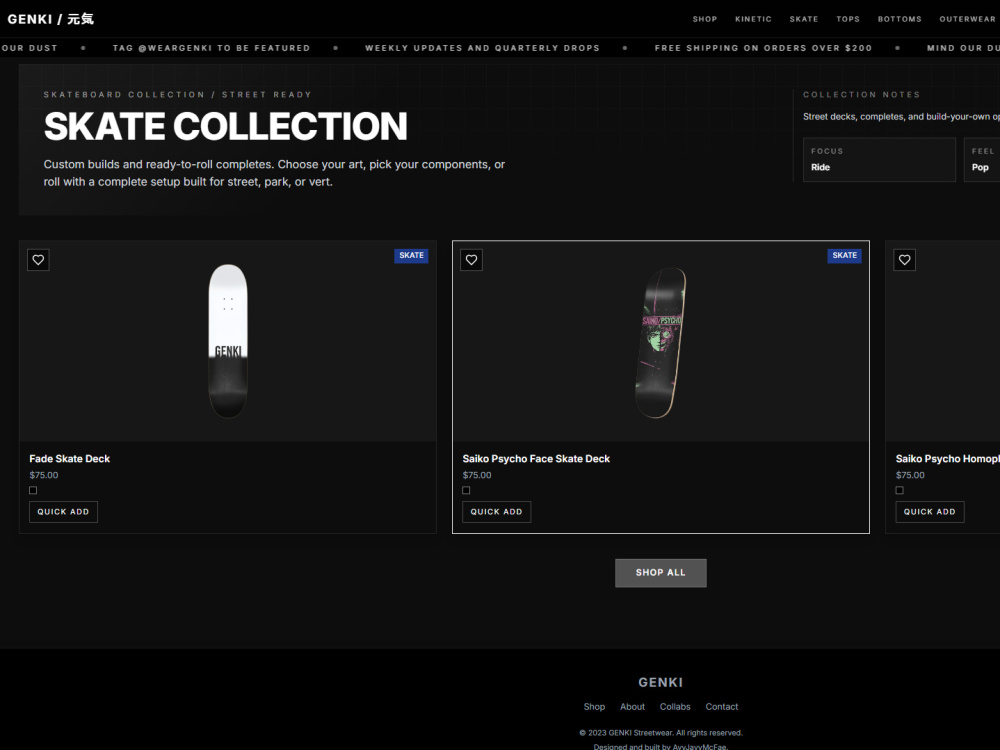Image resolution: width=1000 pixels, height=750 pixels.
Task: Open the Tops navigation link
Action: click(848, 19)
